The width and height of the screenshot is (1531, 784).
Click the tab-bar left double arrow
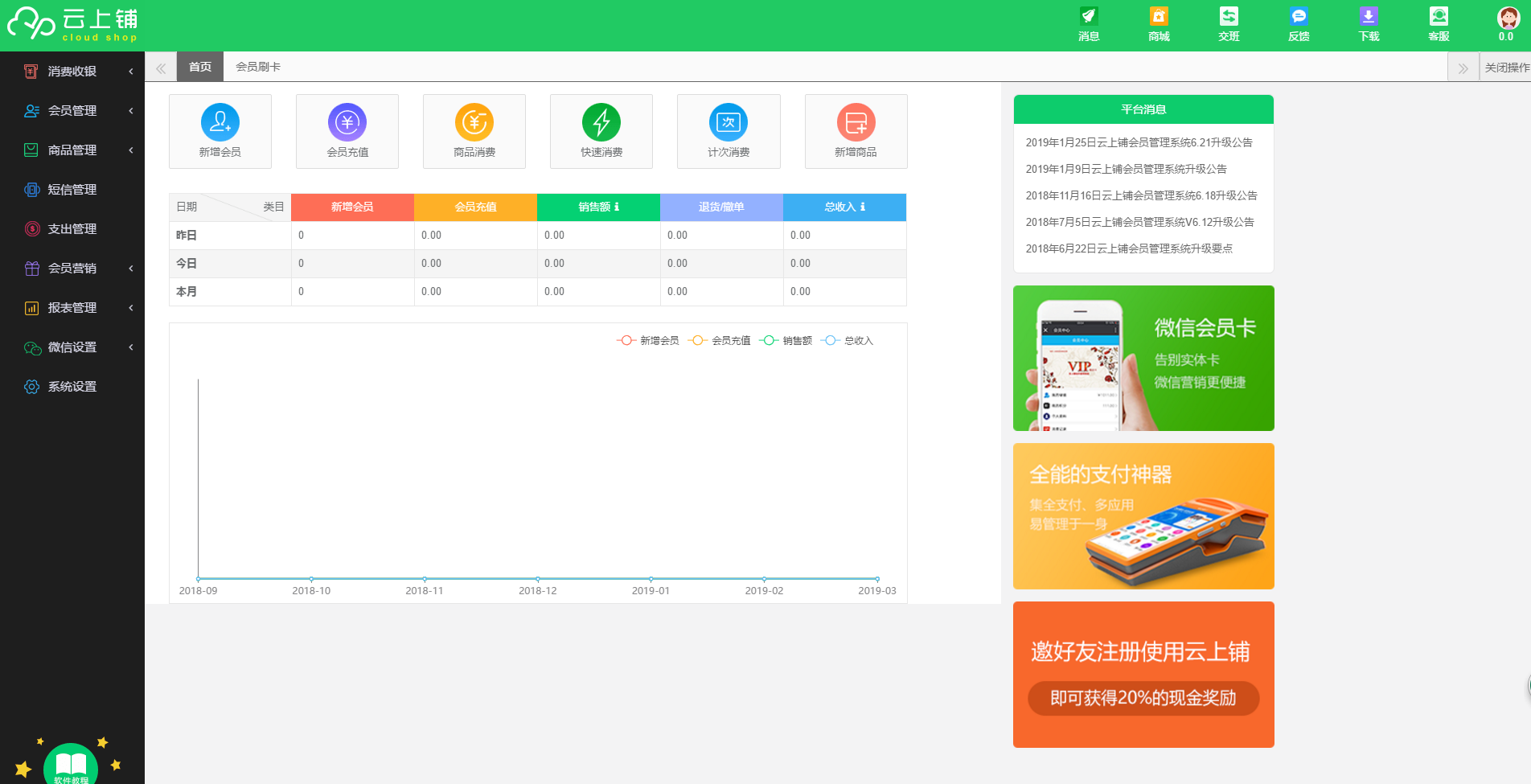click(161, 68)
